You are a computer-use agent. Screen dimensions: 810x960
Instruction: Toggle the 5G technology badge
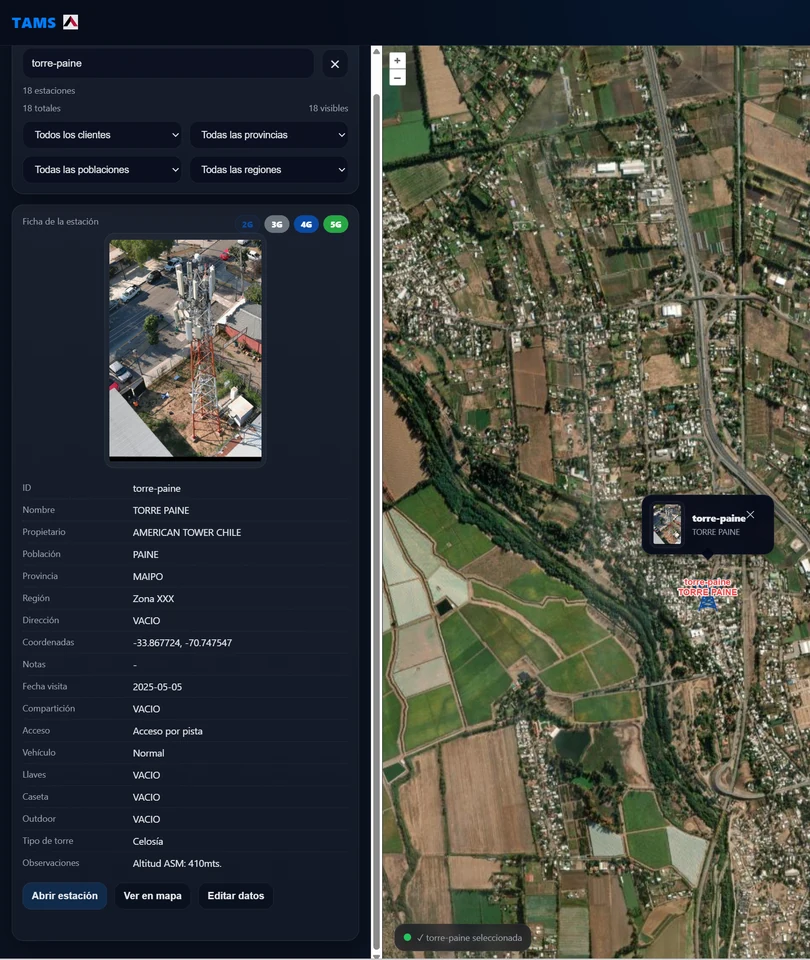[x=336, y=224]
